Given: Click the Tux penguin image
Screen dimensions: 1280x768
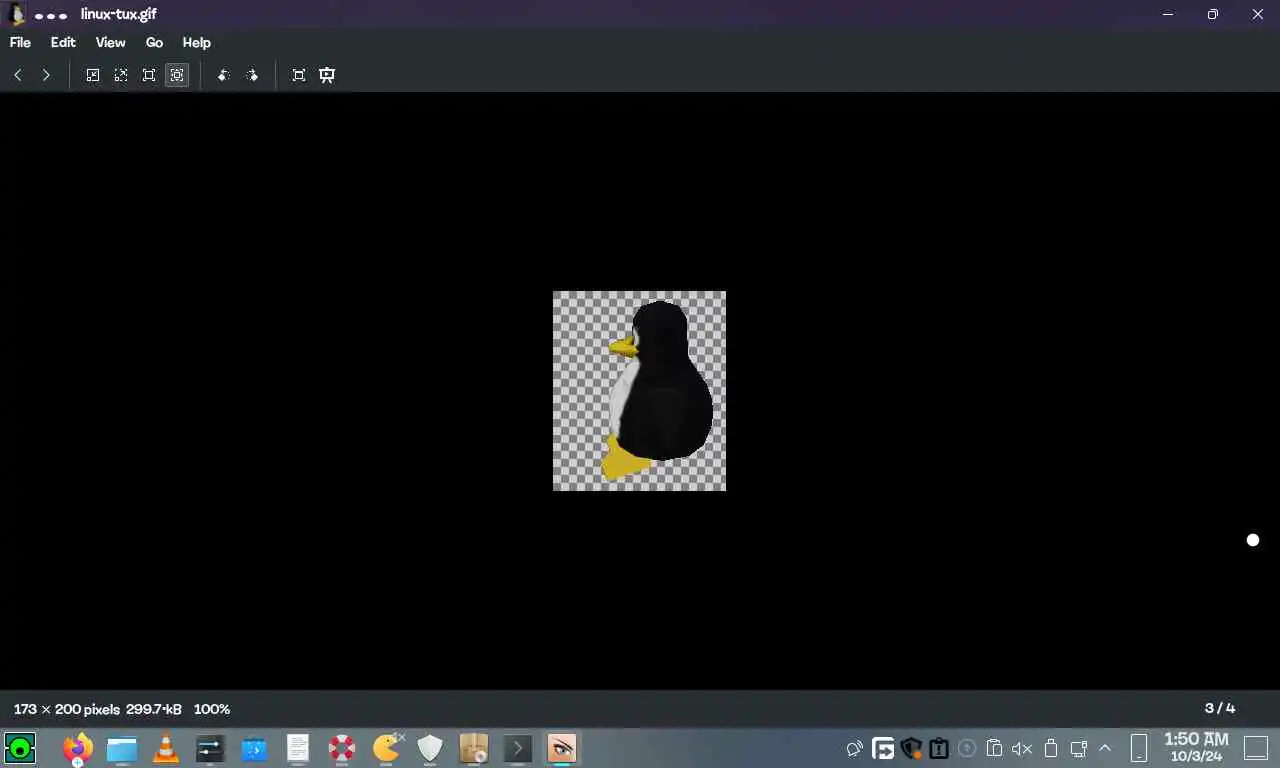Looking at the screenshot, I should coord(639,391).
